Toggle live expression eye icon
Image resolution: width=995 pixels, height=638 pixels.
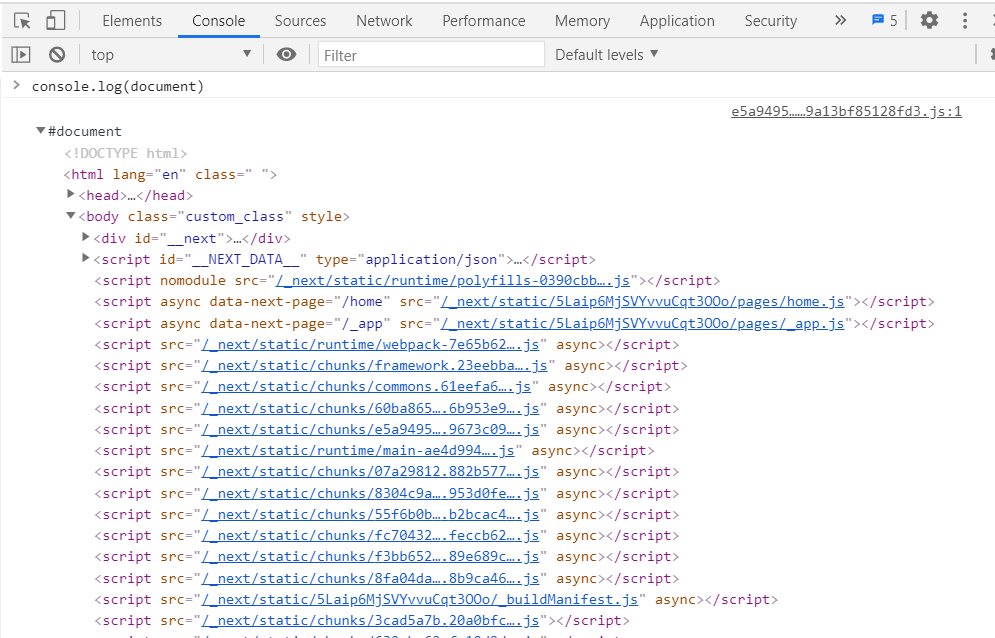(286, 55)
